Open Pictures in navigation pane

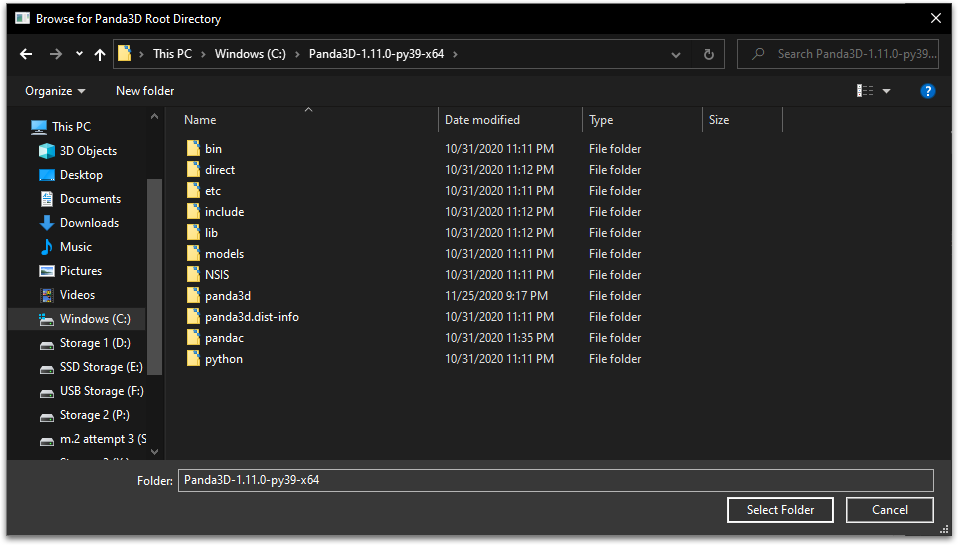pyautogui.click(x=81, y=271)
